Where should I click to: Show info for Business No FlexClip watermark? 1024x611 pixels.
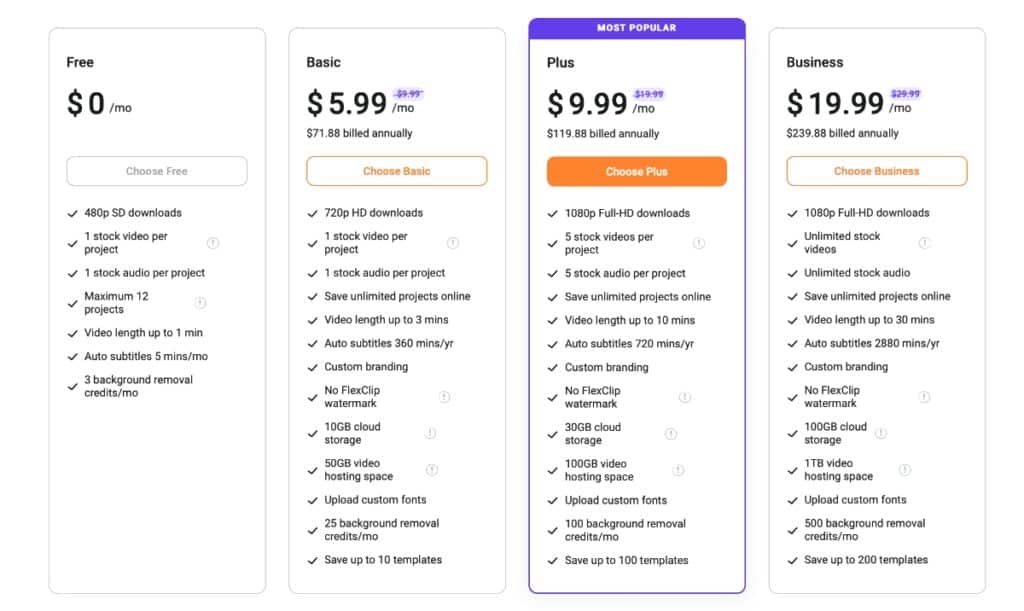tap(924, 397)
